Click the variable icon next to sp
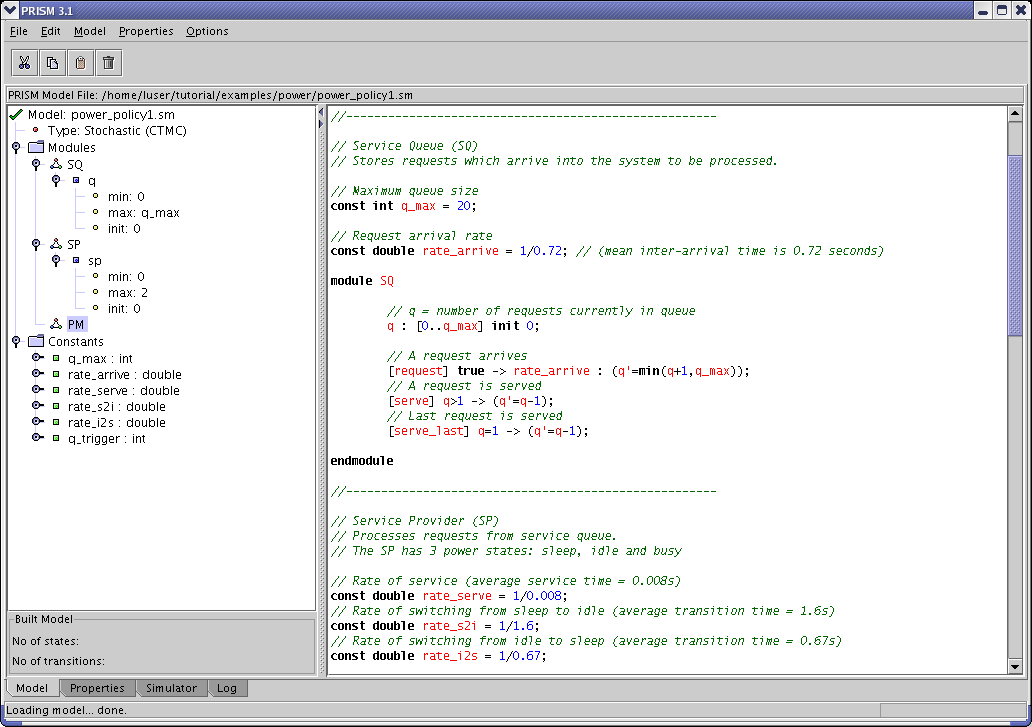Viewport: 1032px width, 727px height. pyautogui.click(x=76, y=260)
